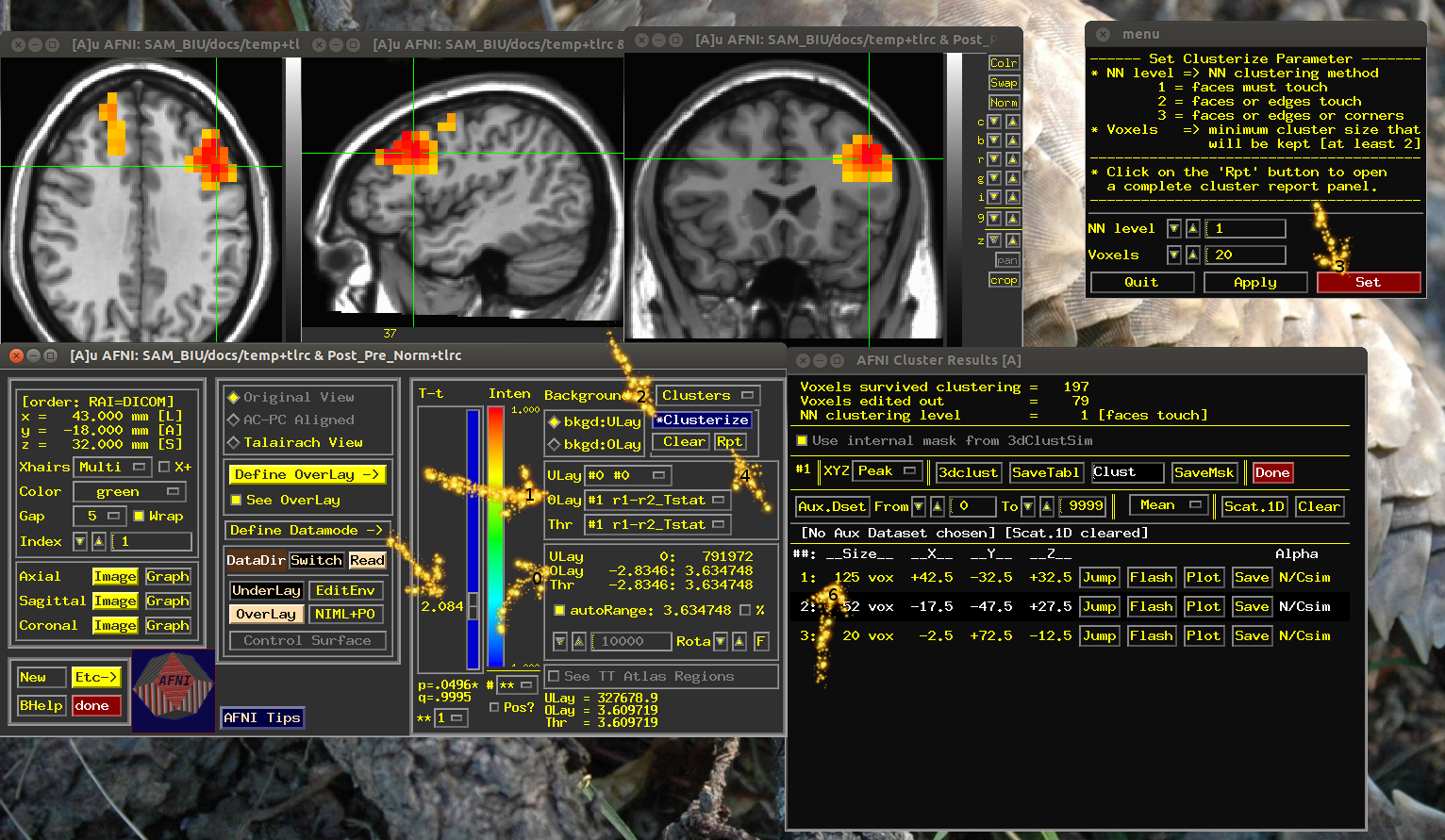Open Define Datamode panel

coord(307,530)
